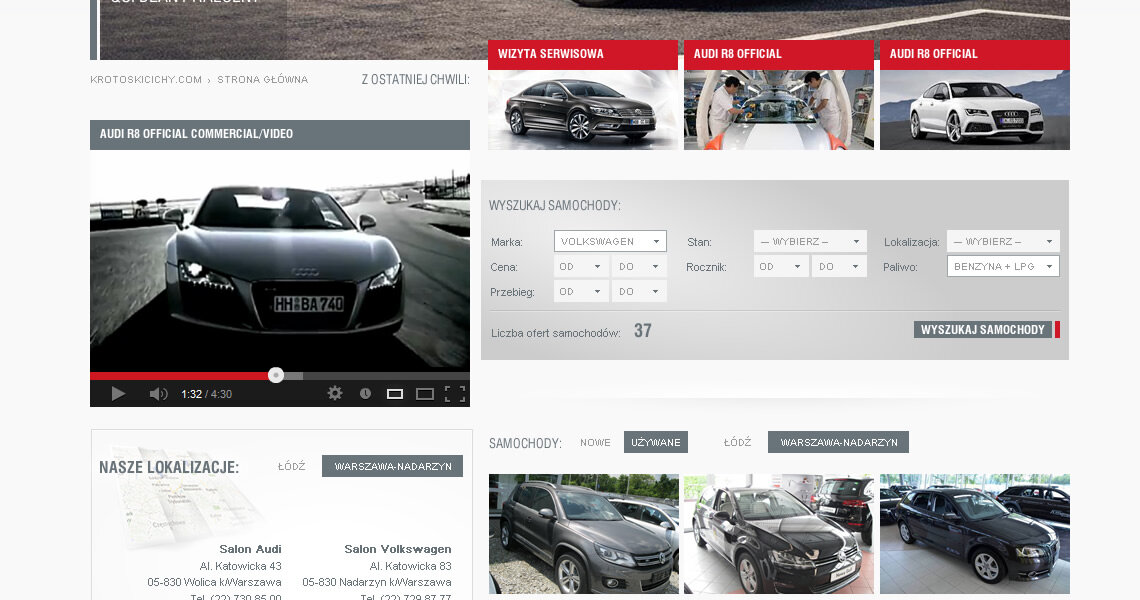Open the Lokalizacja dropdown
Image resolution: width=1140 pixels, height=600 pixels.
click(1003, 241)
